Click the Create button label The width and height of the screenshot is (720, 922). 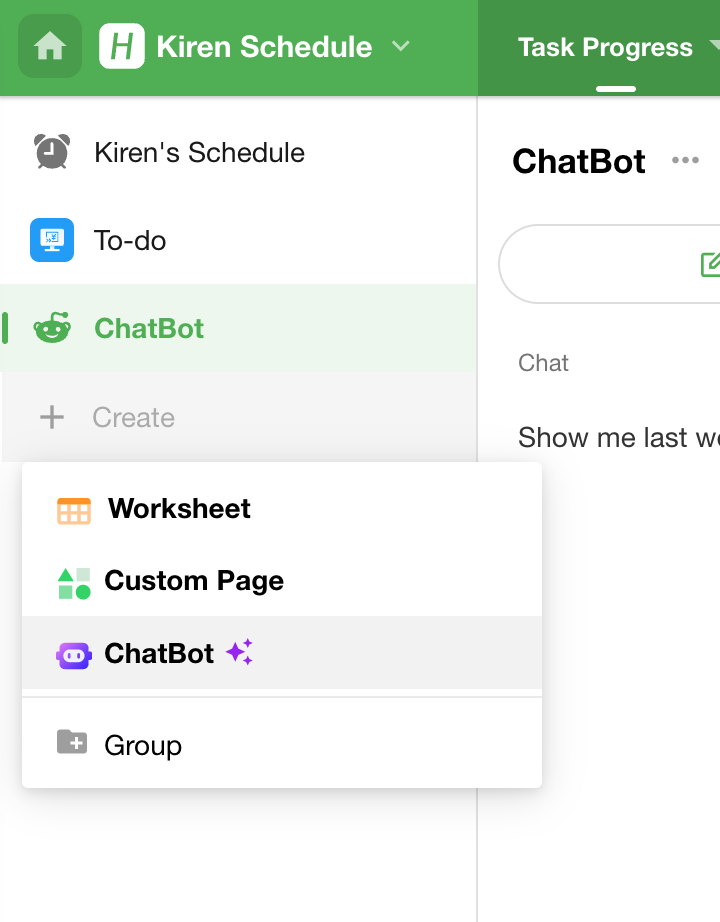click(x=133, y=418)
